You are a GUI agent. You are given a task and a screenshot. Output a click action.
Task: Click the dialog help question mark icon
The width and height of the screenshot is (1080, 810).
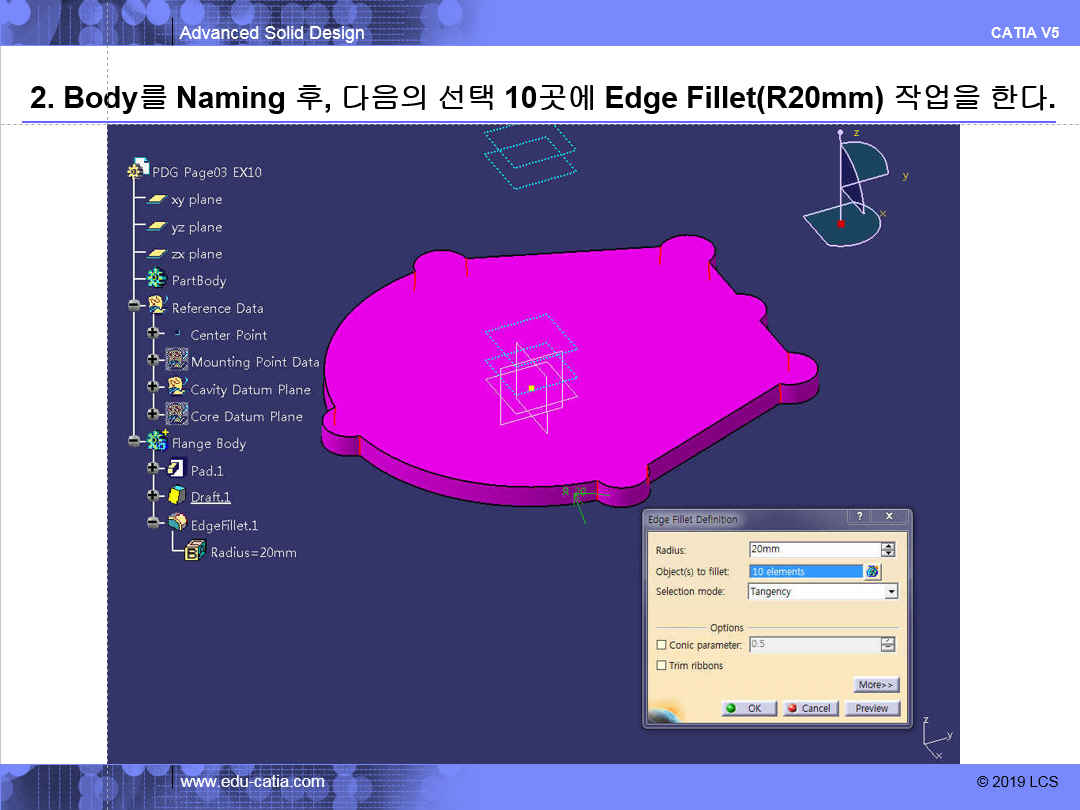[x=859, y=517]
